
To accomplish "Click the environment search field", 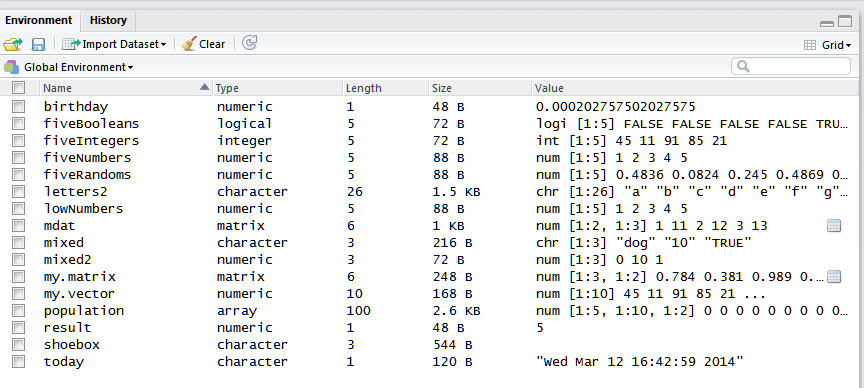I will coord(791,67).
